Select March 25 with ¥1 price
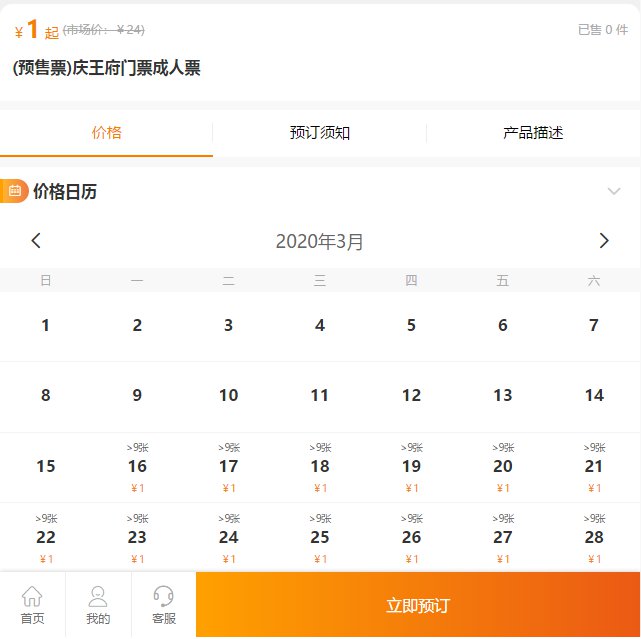Viewport: 641px width, 639px height. point(320,538)
